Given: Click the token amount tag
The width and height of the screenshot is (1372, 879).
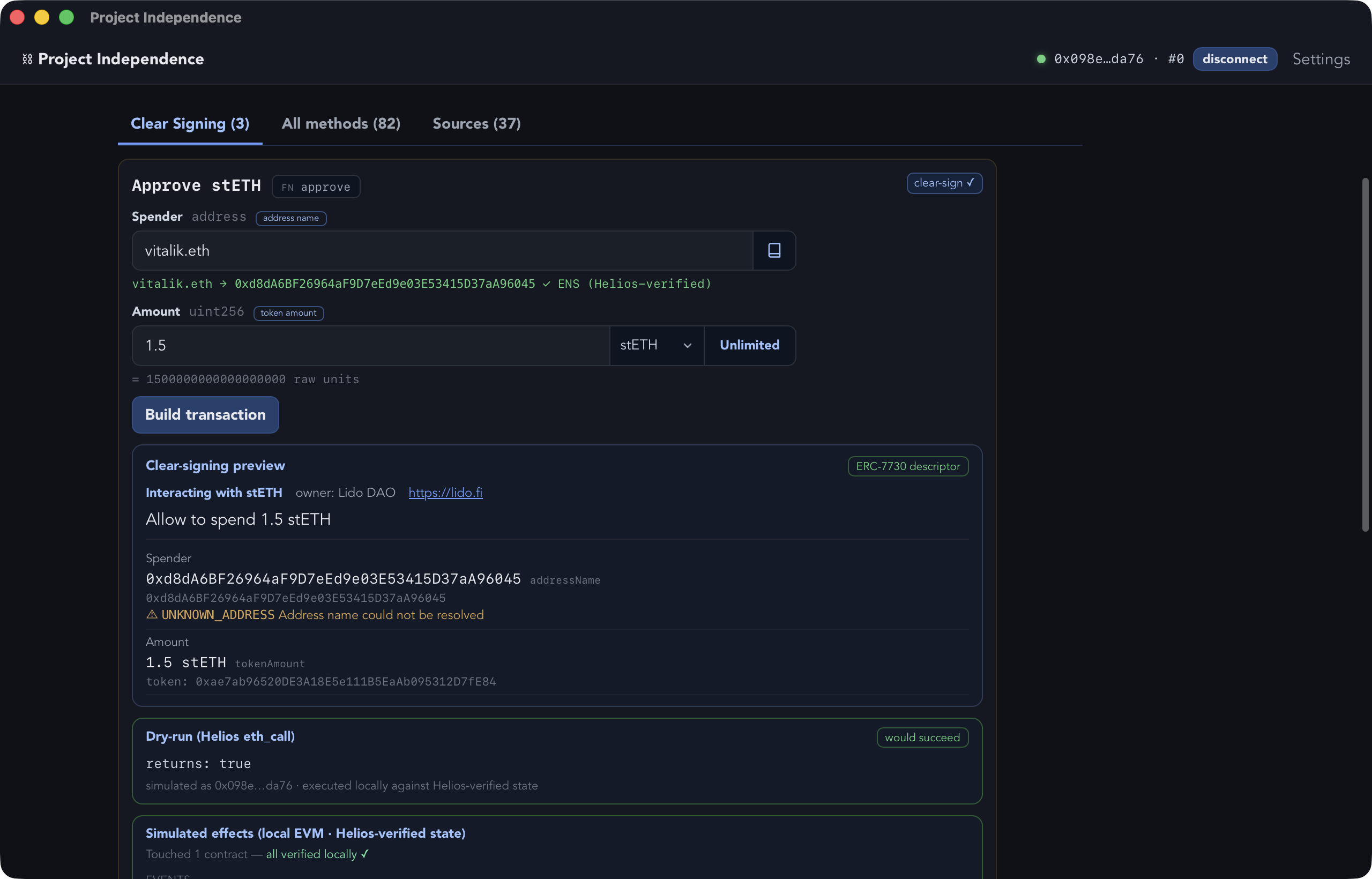Looking at the screenshot, I should point(288,313).
